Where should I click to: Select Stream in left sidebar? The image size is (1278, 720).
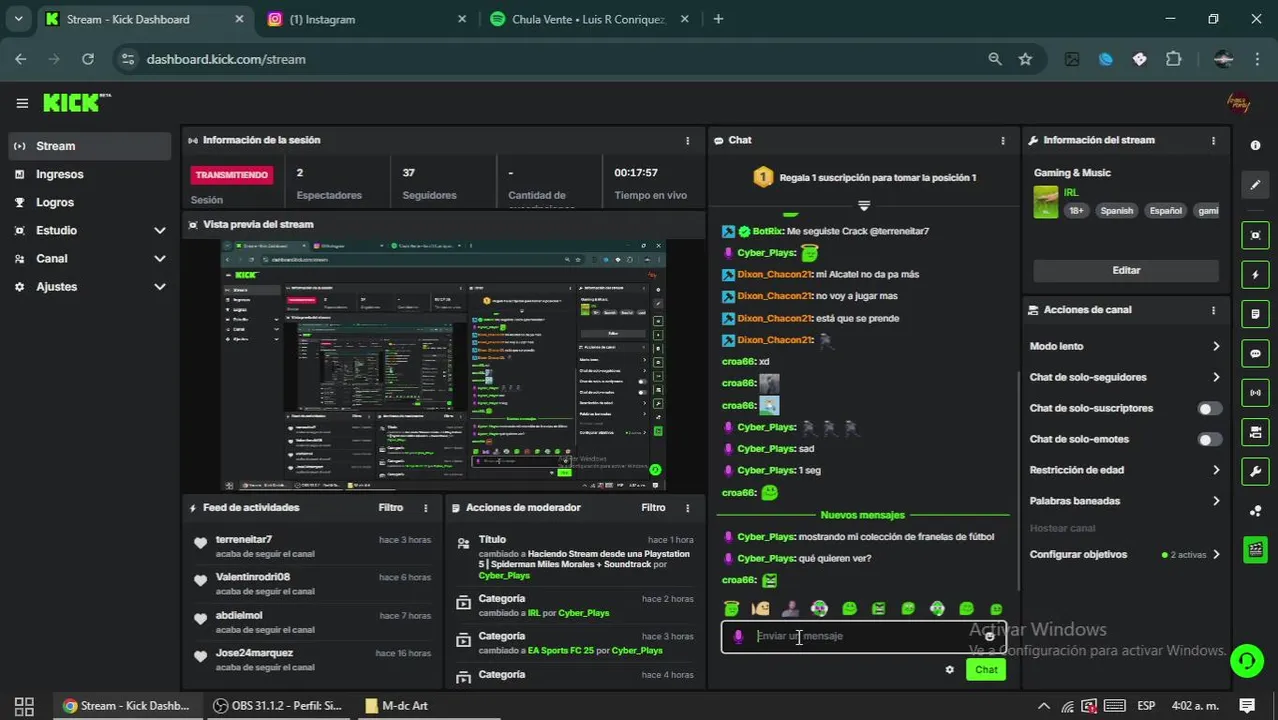90,146
